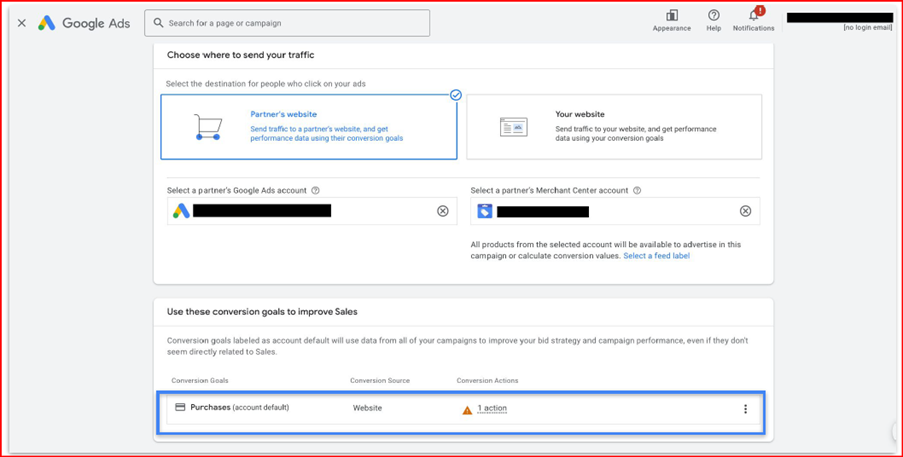Open the Notifications bell
This screenshot has height=457, width=903.
pyautogui.click(x=753, y=16)
